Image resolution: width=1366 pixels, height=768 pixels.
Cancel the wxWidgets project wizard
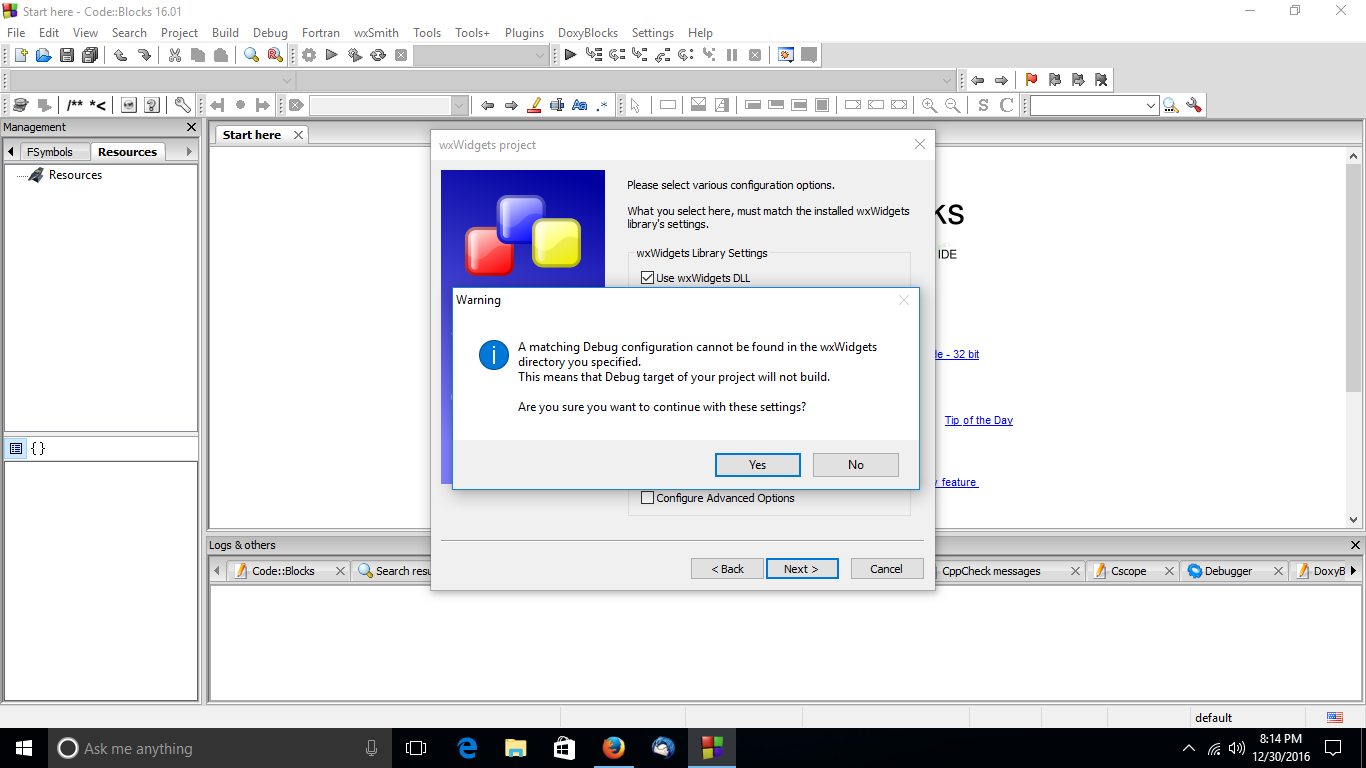886,569
